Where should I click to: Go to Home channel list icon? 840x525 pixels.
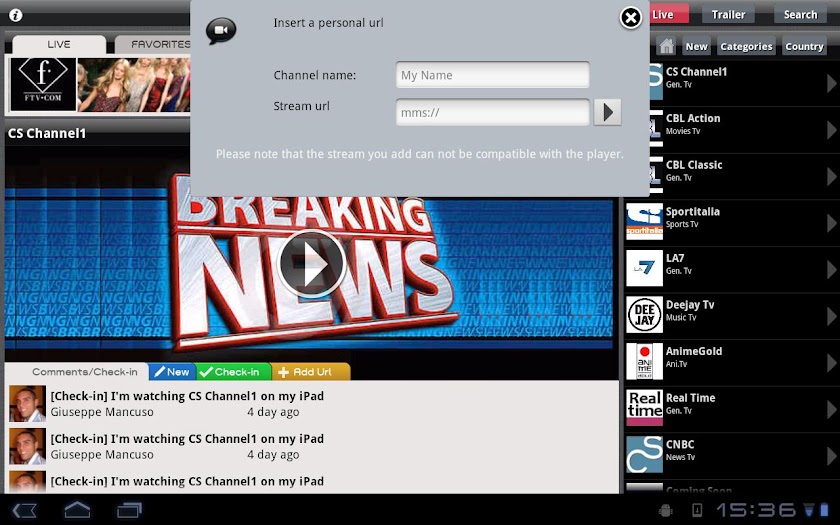pos(666,46)
